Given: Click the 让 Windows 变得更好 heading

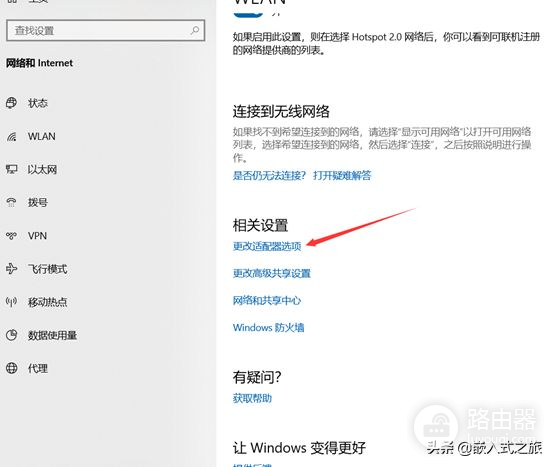Looking at the screenshot, I should pos(299,448).
